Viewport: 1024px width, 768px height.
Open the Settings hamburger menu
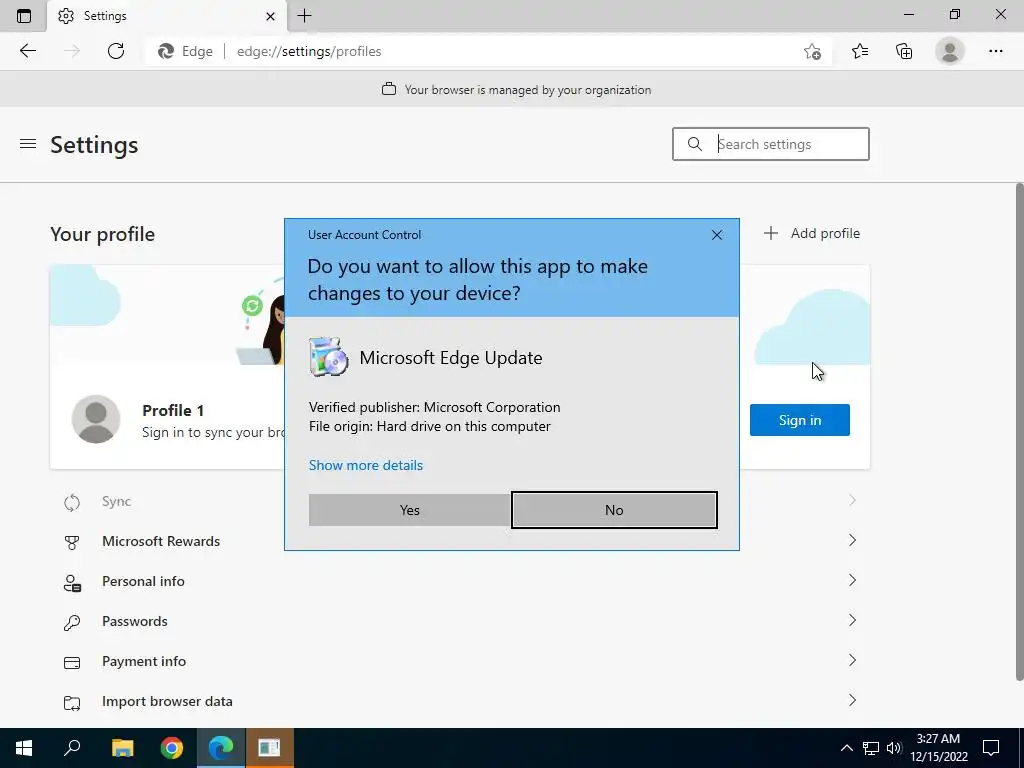click(28, 144)
